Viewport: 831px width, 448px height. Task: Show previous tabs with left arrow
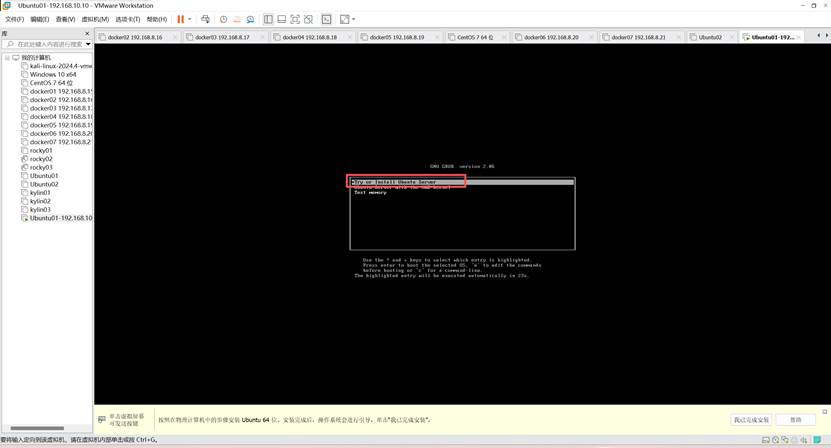[819, 36]
